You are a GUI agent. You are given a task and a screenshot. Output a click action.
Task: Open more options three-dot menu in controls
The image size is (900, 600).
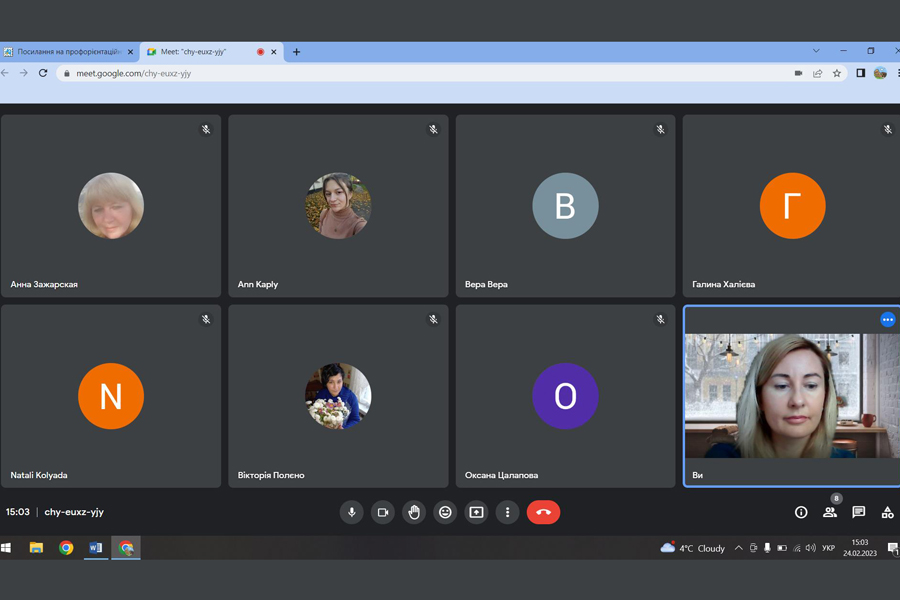(x=507, y=512)
